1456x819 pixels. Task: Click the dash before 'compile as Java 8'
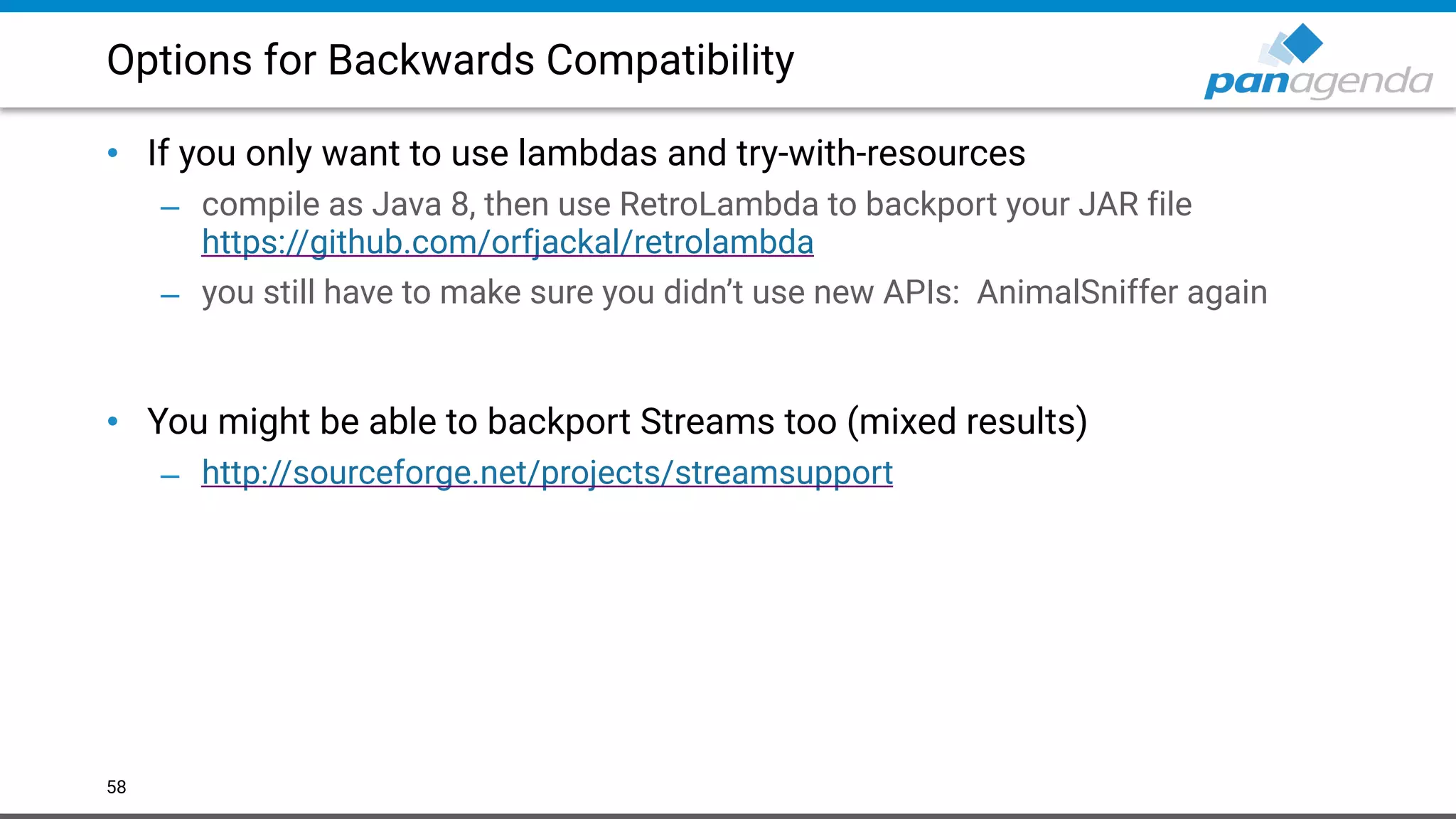pos(170,208)
